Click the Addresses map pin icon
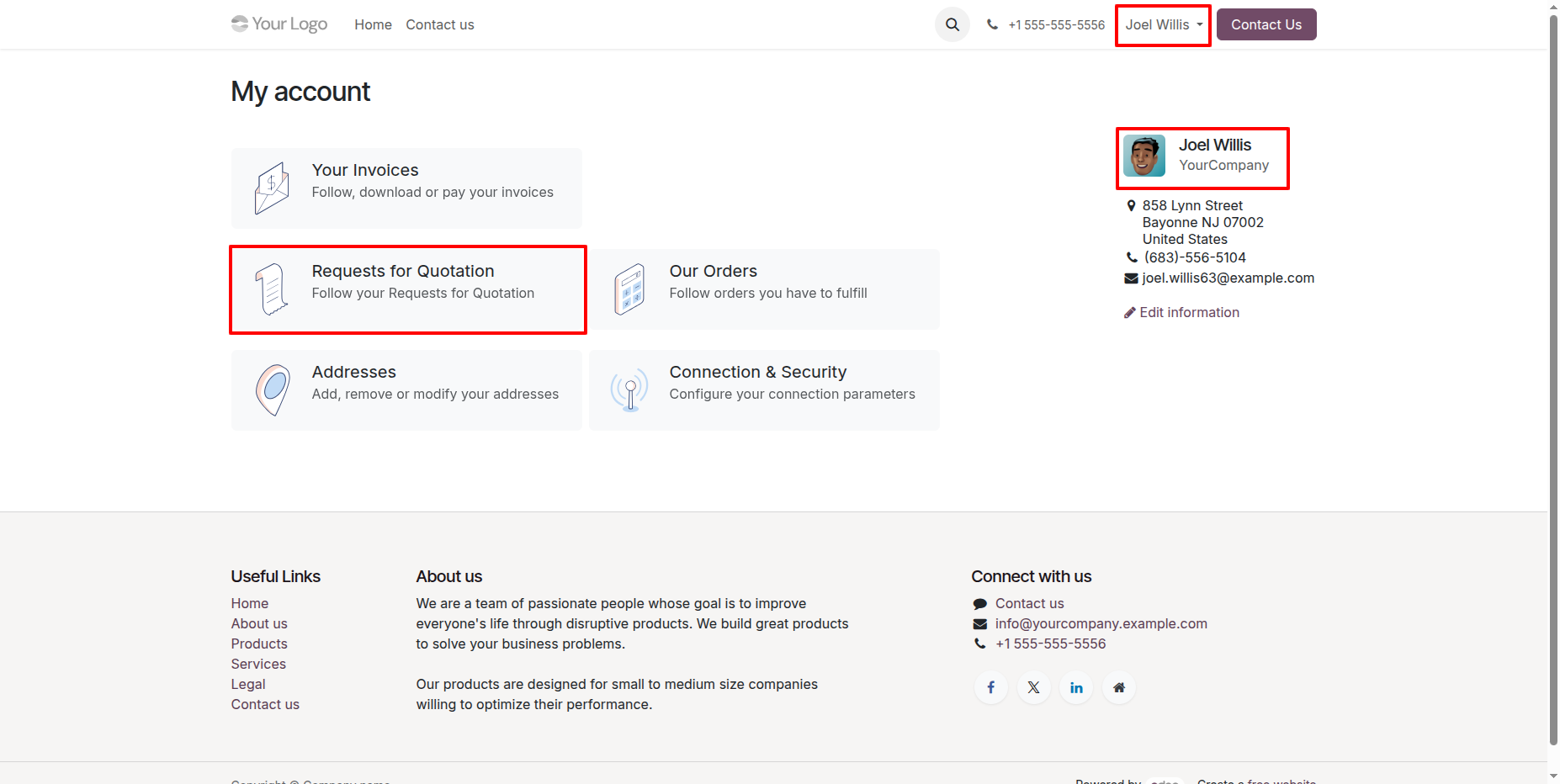The width and height of the screenshot is (1560, 784). coord(273,390)
